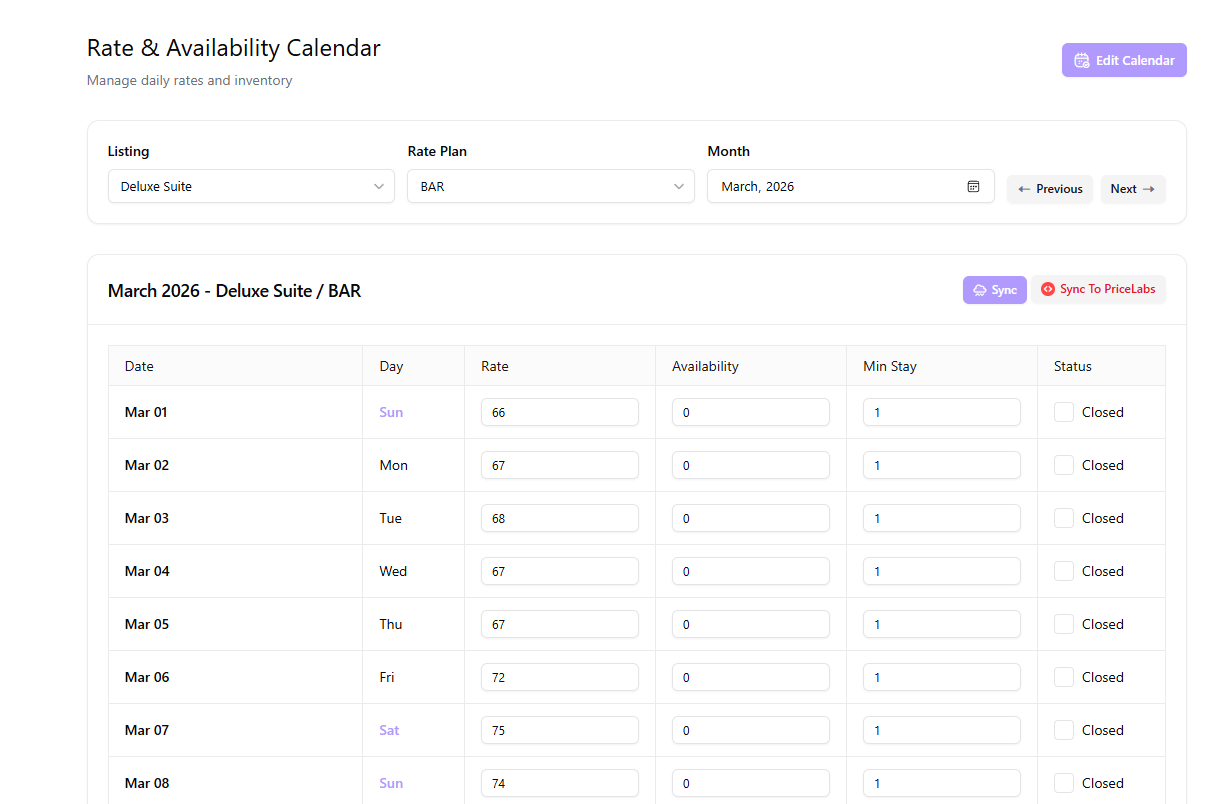
Task: Click the red PriceLabs sync icon
Action: click(x=1048, y=289)
